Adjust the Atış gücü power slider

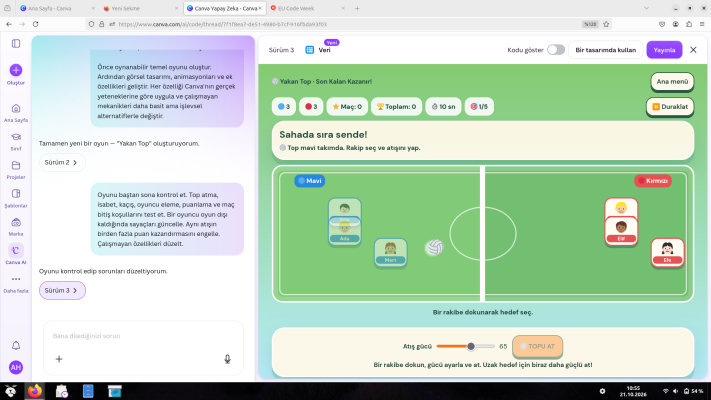[466, 346]
